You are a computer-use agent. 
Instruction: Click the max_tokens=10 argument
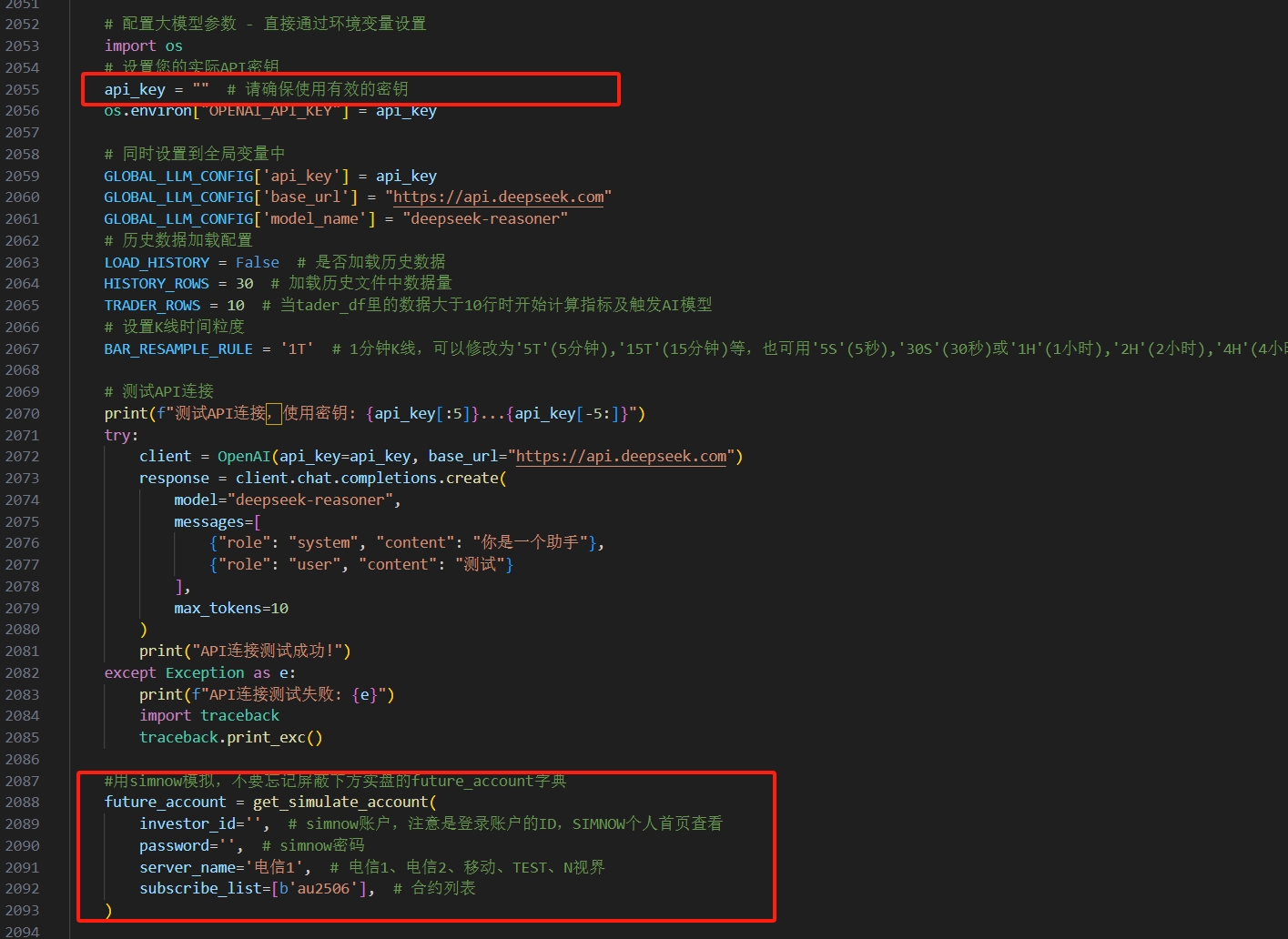[231, 609]
